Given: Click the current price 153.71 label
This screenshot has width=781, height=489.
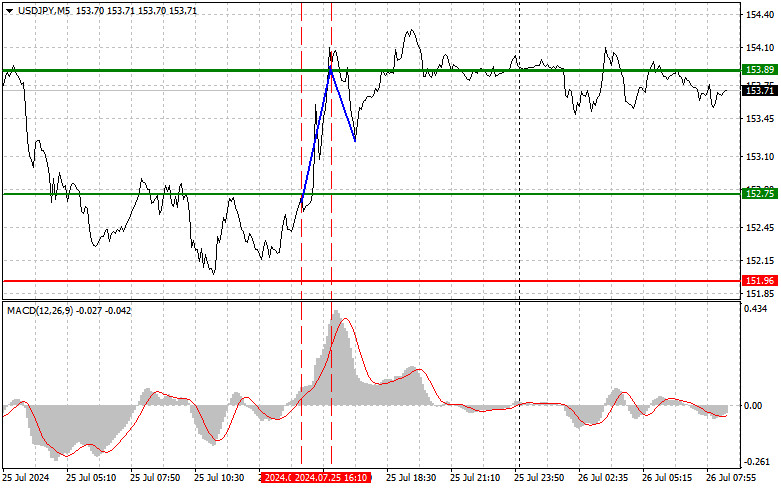Looking at the screenshot, I should click(x=759, y=91).
